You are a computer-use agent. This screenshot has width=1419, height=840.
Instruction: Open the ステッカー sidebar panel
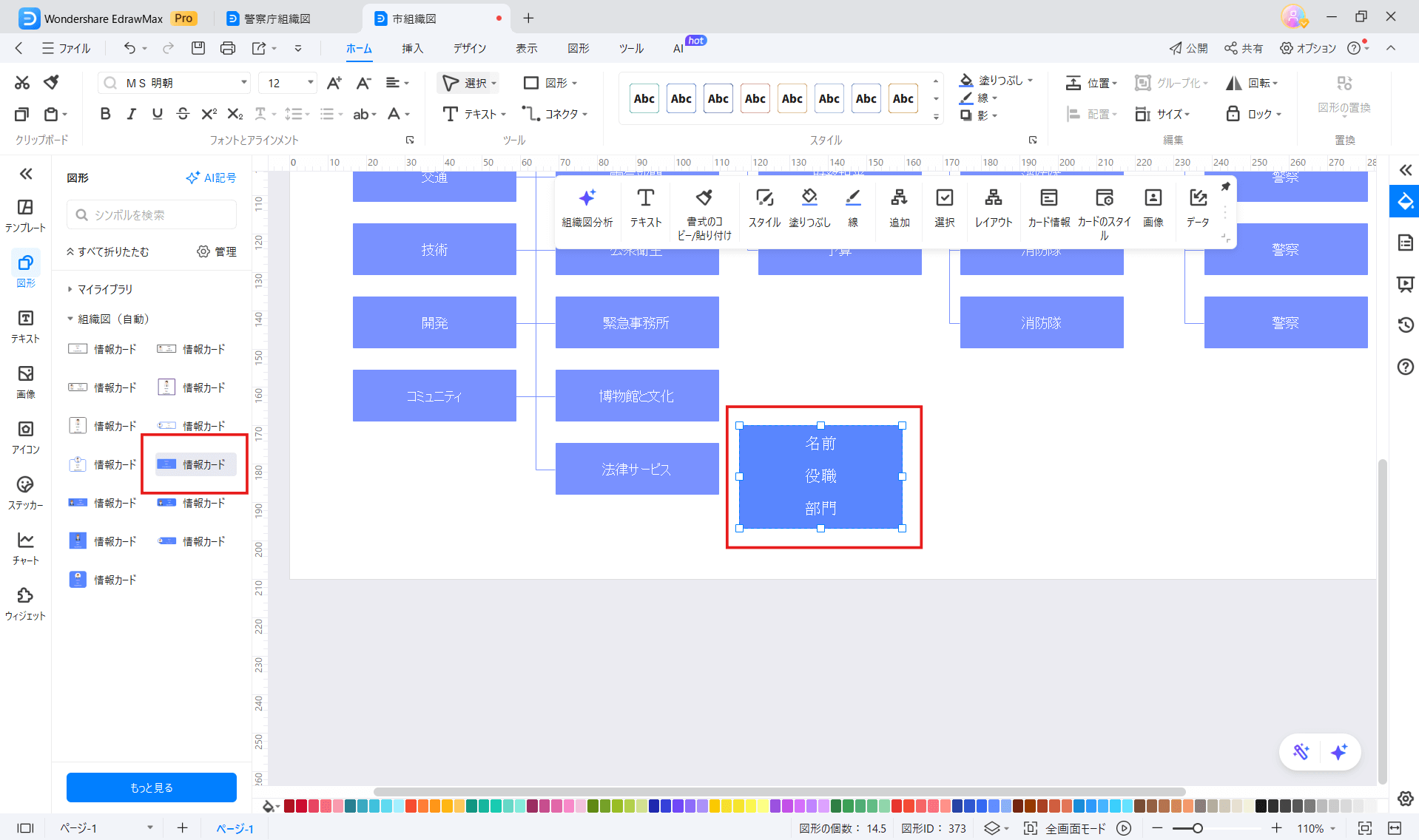coord(25,492)
